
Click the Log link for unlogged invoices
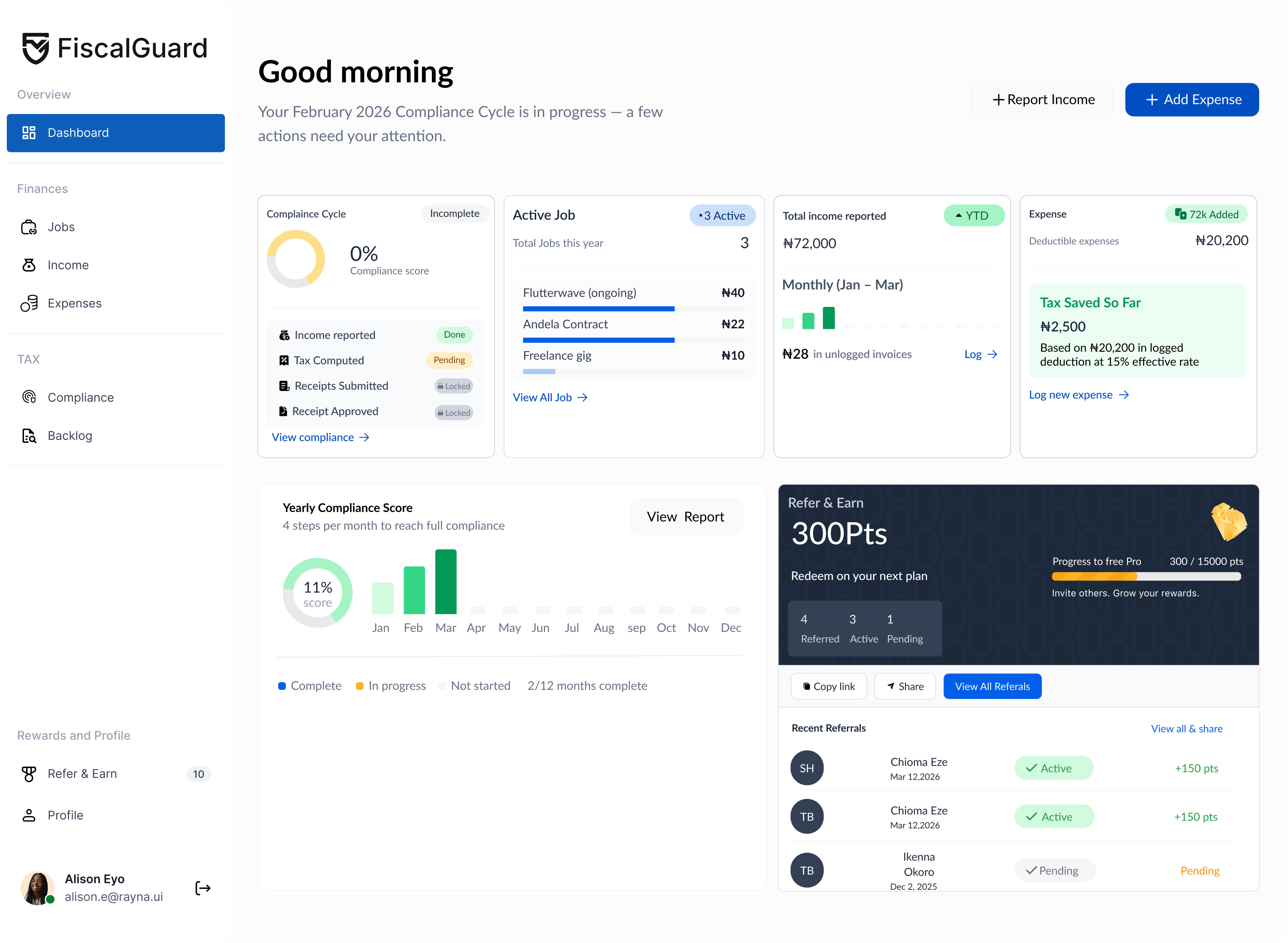click(x=981, y=355)
